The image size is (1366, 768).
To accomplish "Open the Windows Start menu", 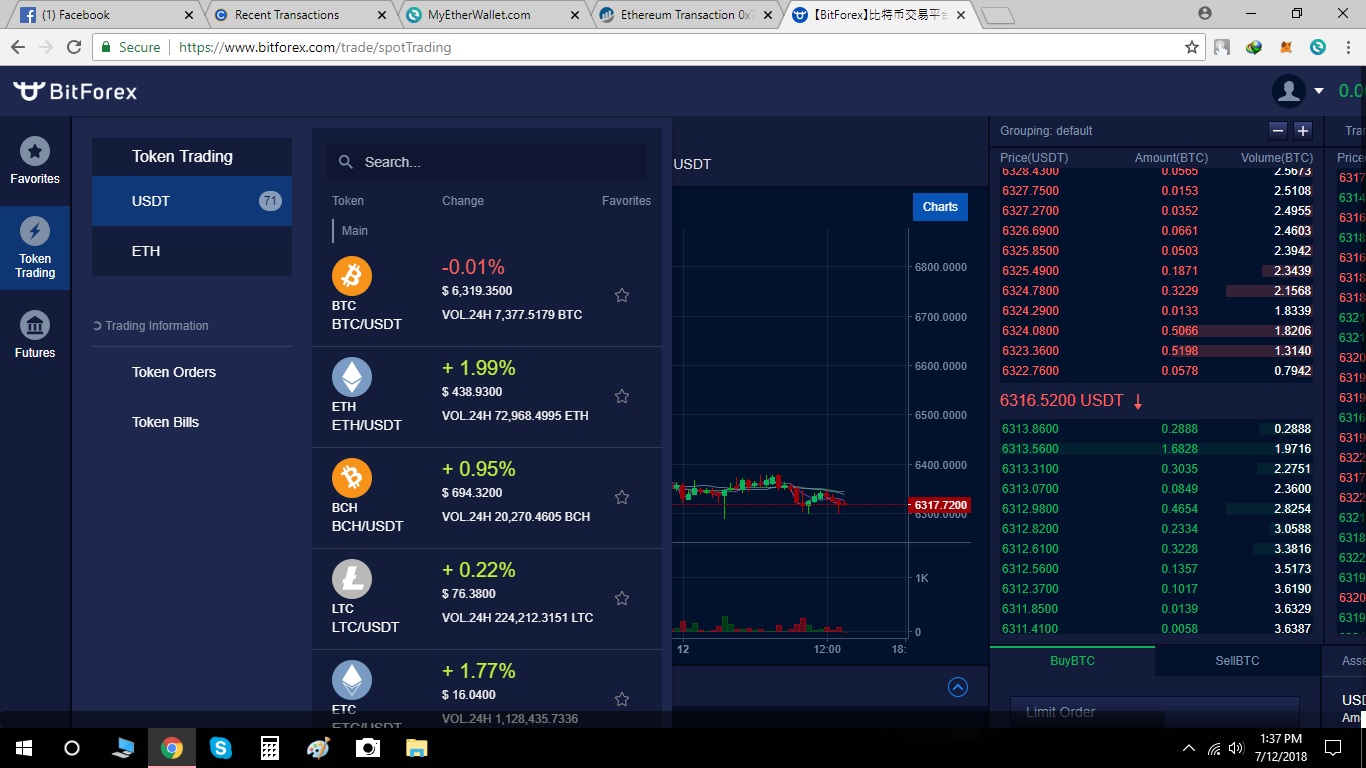I will click(x=24, y=748).
